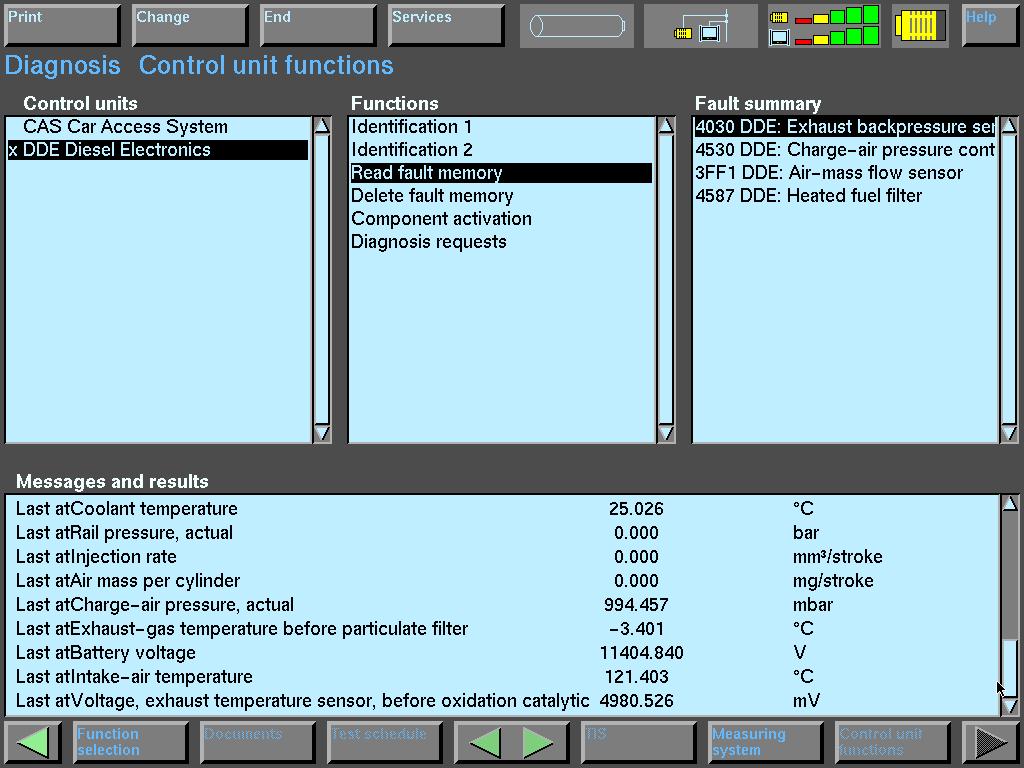The height and width of the screenshot is (768, 1024).
Task: Select fault 3FF1 Air-mass flow sensor
Action: click(829, 173)
